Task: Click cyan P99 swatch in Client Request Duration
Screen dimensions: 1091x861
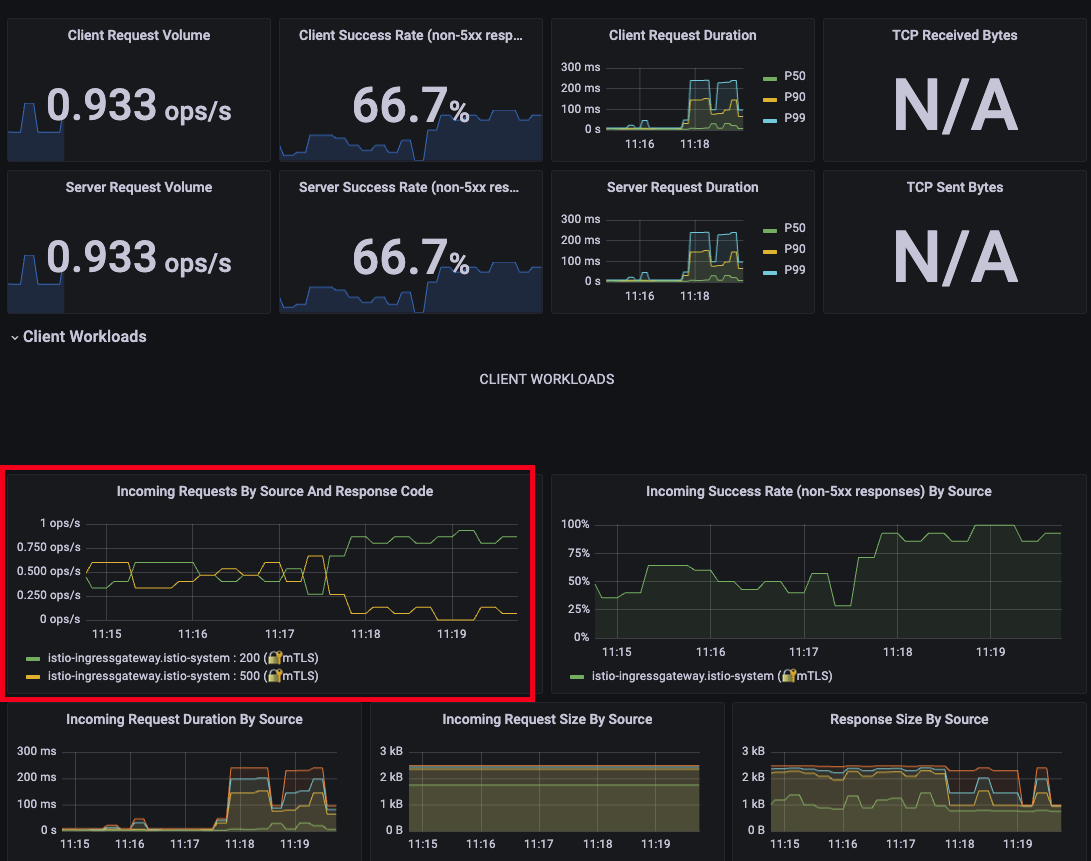Action: click(x=770, y=120)
